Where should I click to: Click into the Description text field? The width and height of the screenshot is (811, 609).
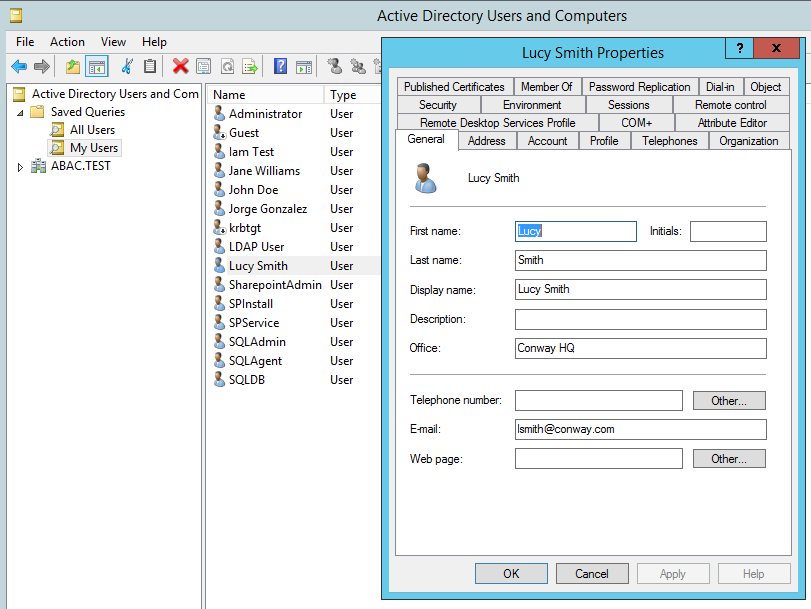click(640, 320)
